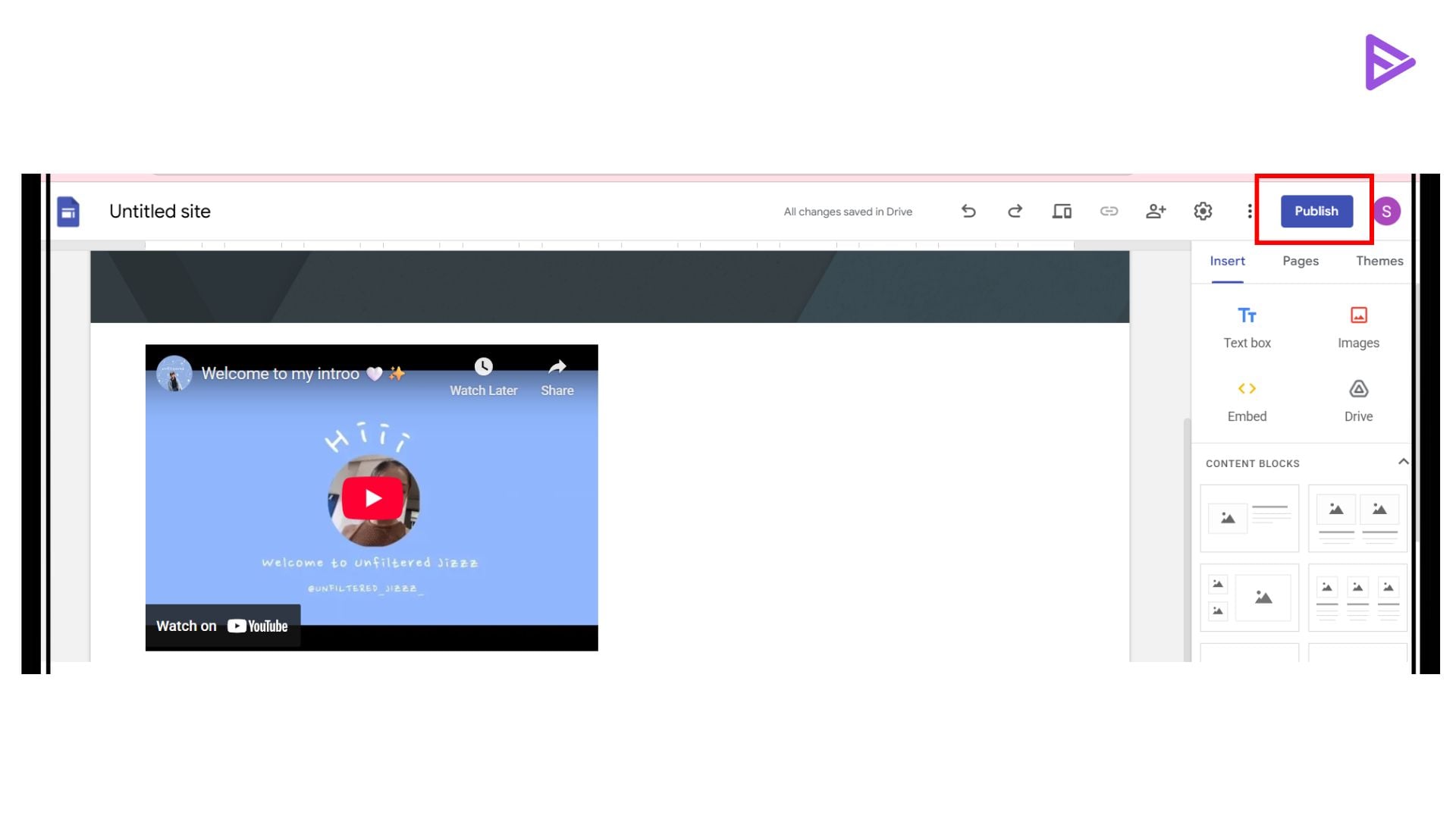This screenshot has height=819, width=1456.
Task: Open the more options menu
Action: click(1250, 212)
